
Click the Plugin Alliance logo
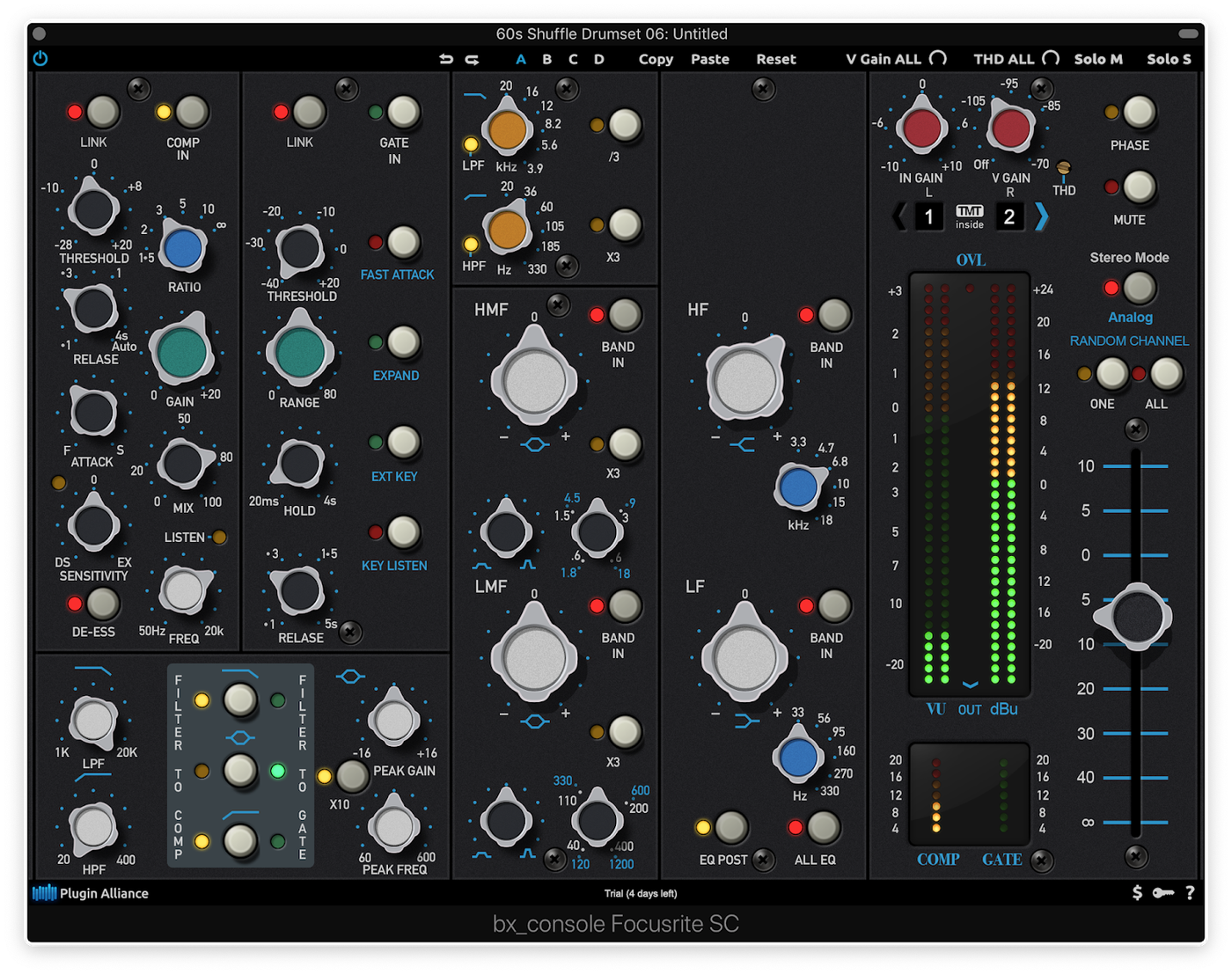tap(91, 893)
